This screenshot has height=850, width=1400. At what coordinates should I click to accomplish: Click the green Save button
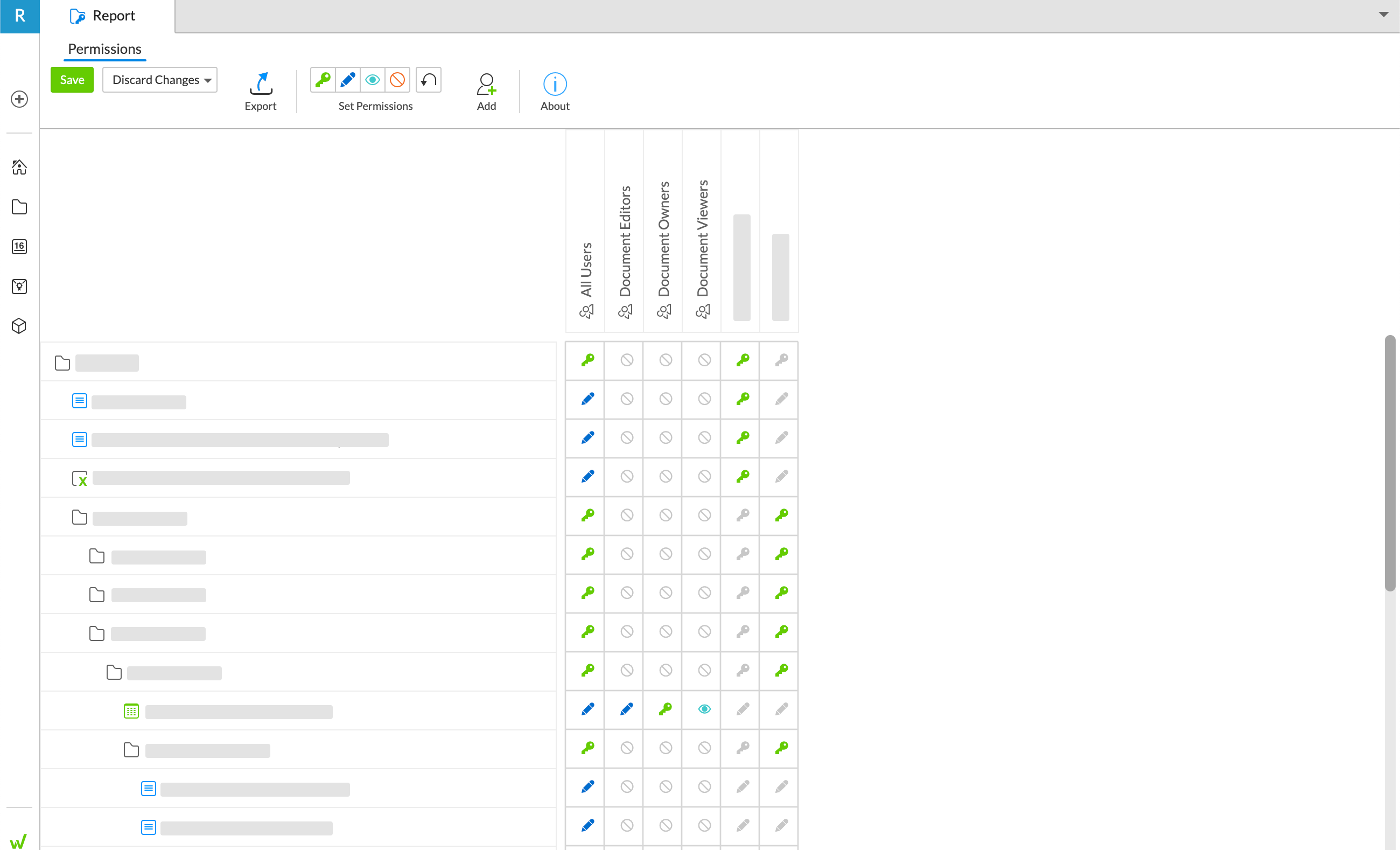[x=72, y=80]
